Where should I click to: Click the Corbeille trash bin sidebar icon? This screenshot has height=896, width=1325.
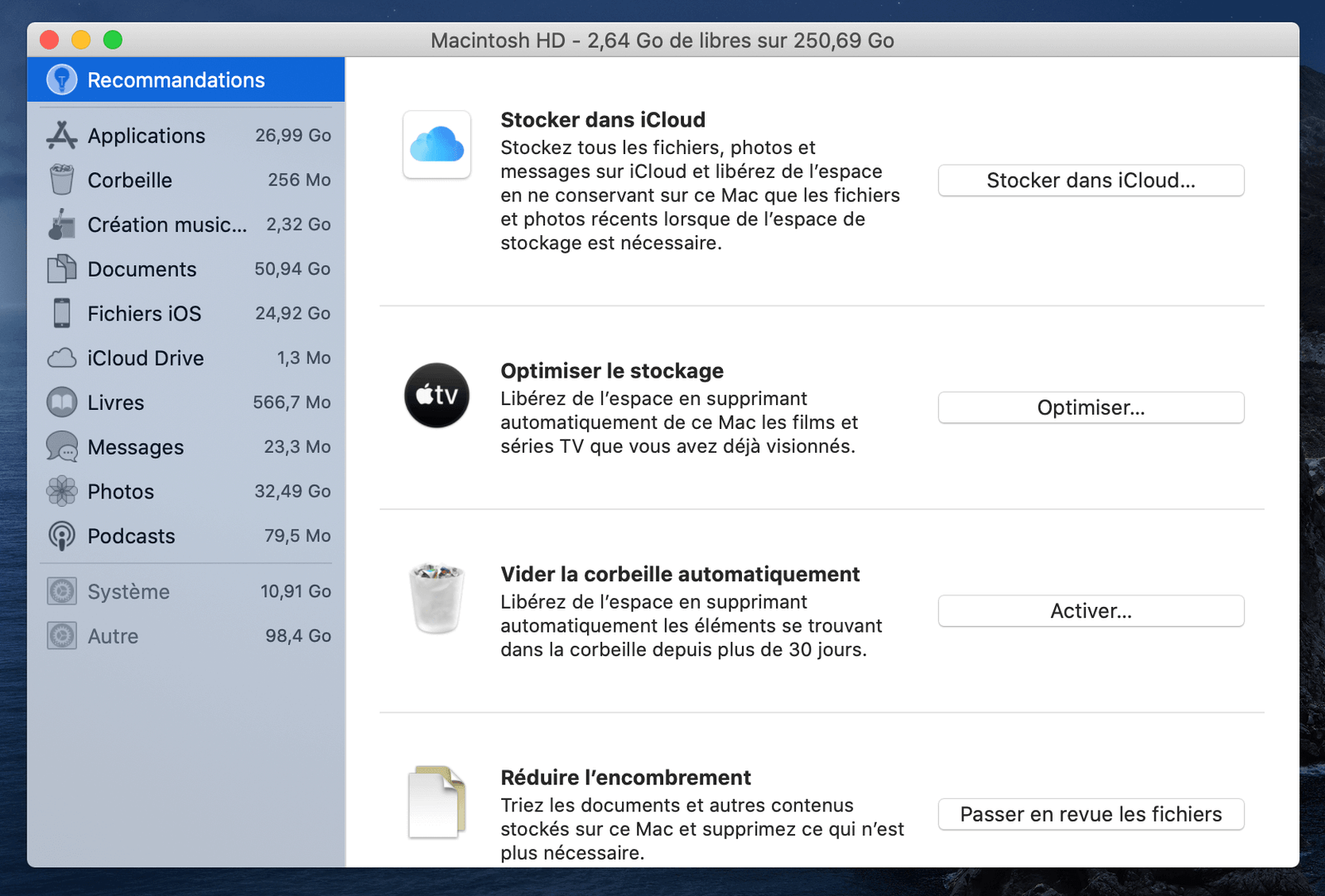(x=61, y=180)
